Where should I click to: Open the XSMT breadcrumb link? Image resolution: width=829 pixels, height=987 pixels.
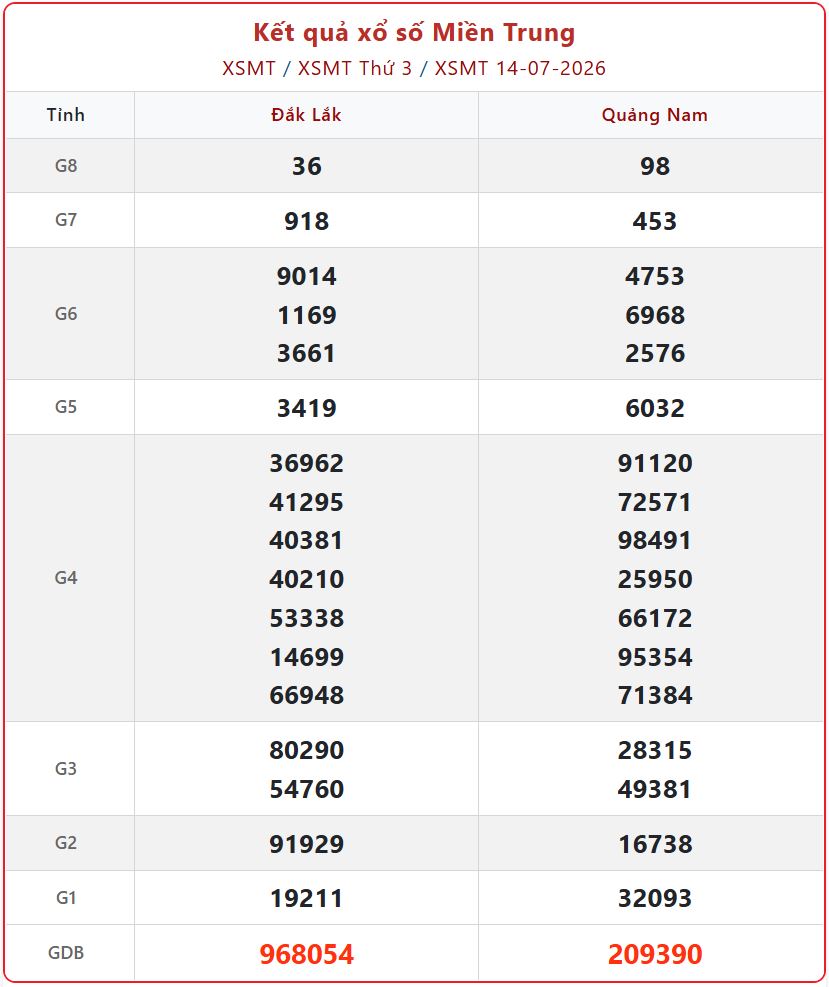[249, 68]
